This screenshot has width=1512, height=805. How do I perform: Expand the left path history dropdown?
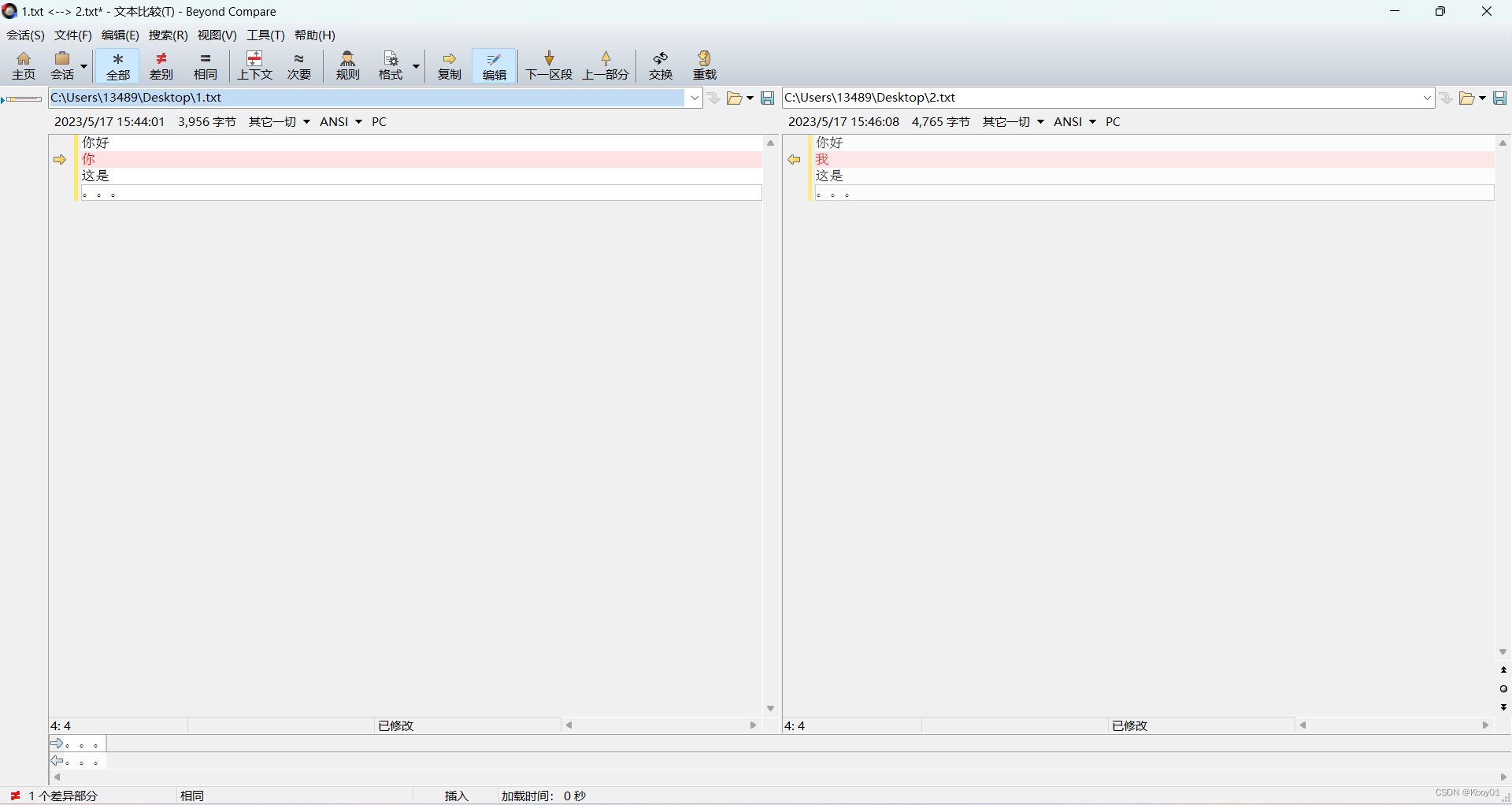click(695, 98)
